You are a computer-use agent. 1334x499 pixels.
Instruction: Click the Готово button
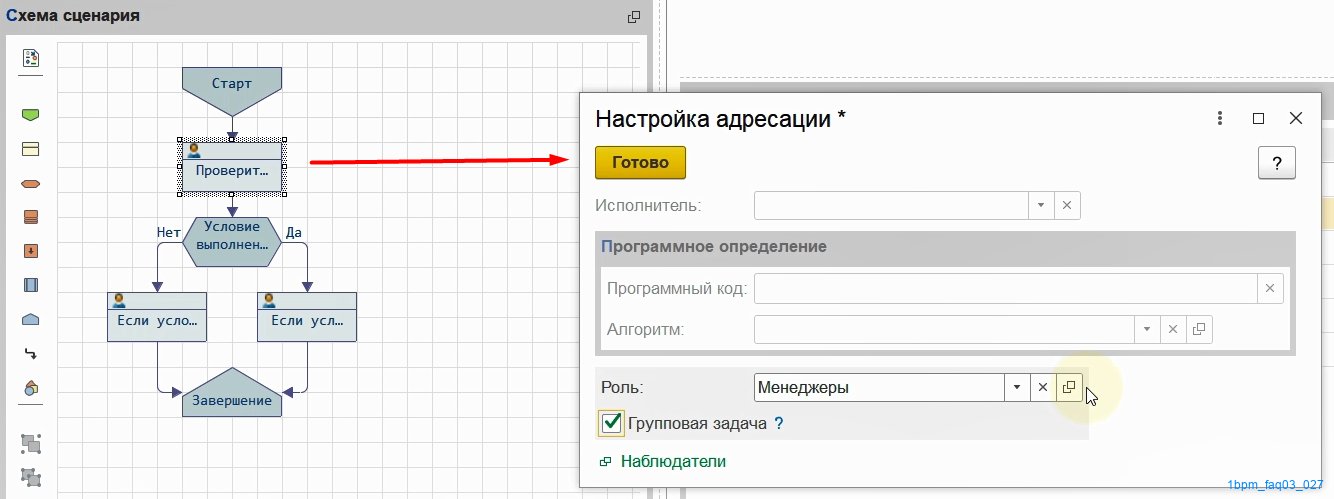tap(640, 163)
